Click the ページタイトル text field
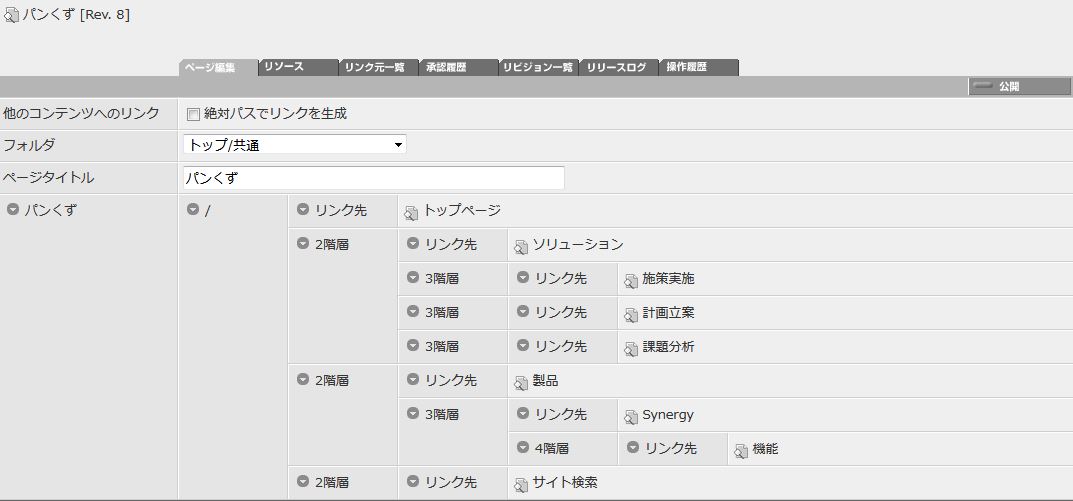Image resolution: width=1073 pixels, height=501 pixels. point(374,178)
